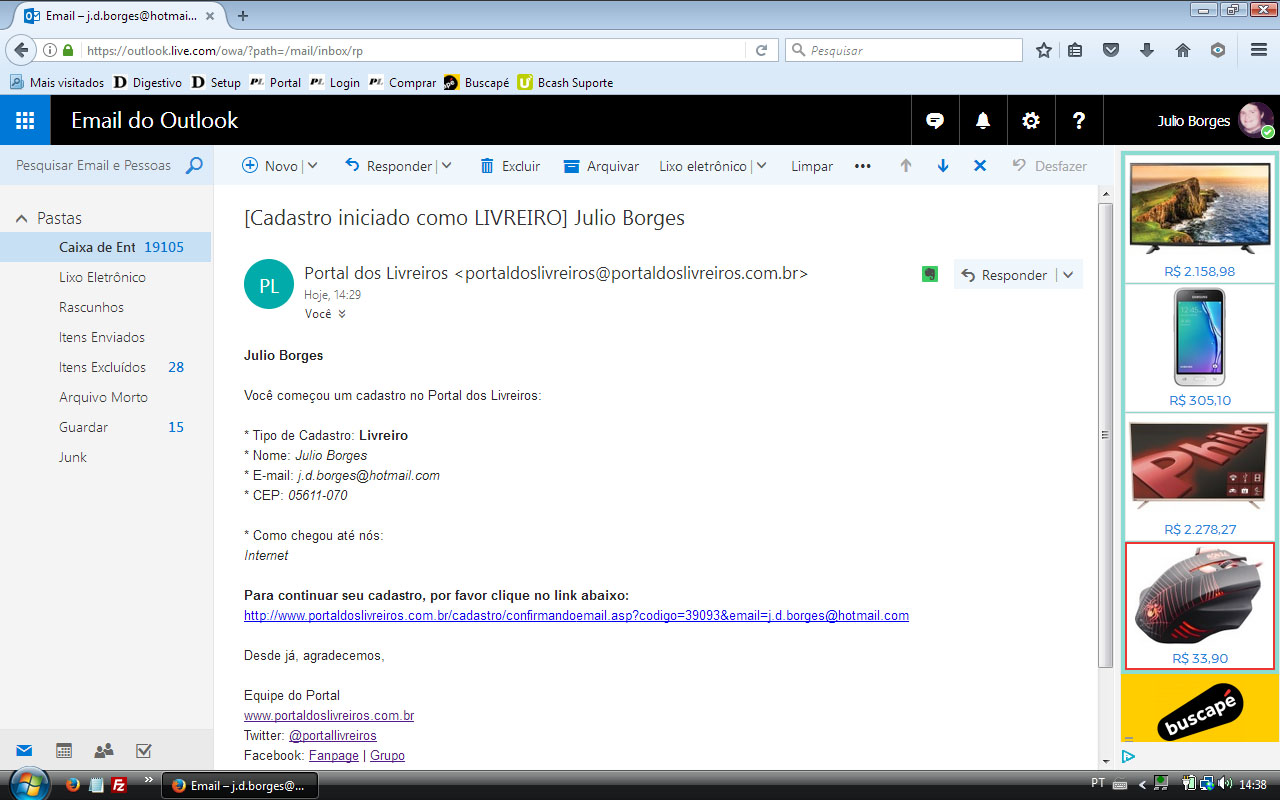Expand the toolbar Responder dropdown arrow
Viewport: 1280px width, 800px height.
click(446, 166)
